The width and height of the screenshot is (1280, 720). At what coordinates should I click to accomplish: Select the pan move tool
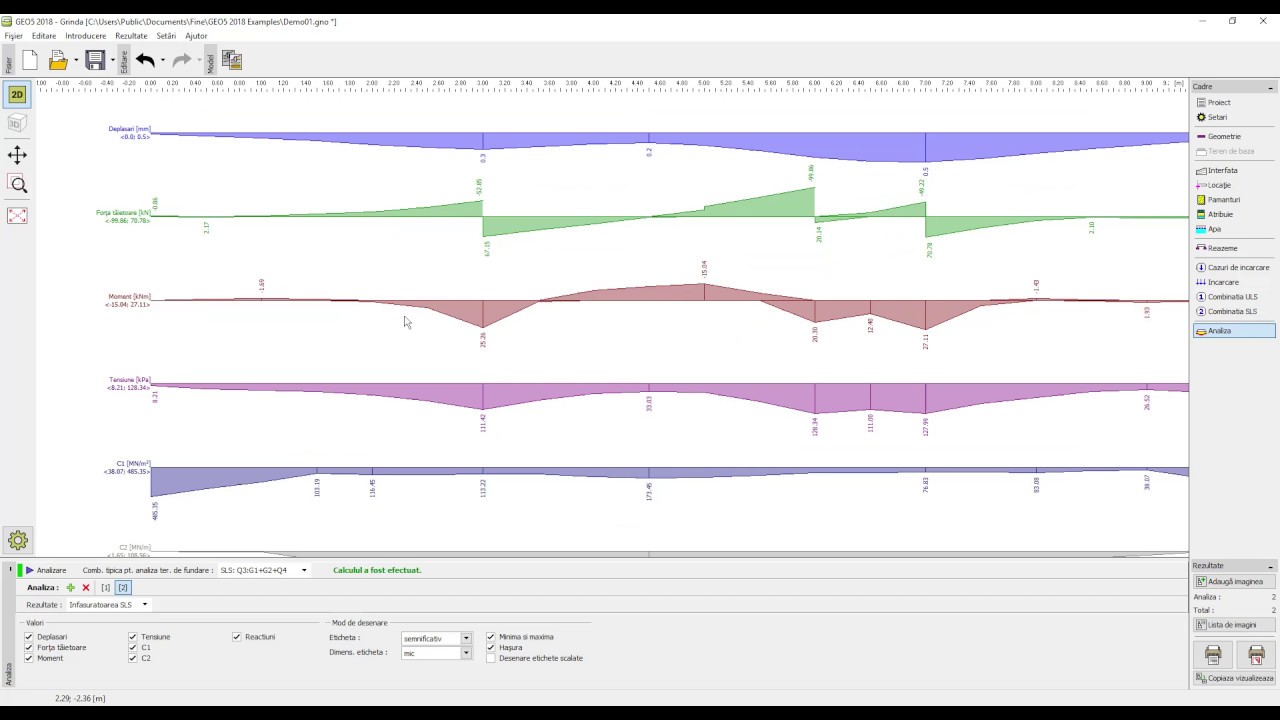(17, 155)
